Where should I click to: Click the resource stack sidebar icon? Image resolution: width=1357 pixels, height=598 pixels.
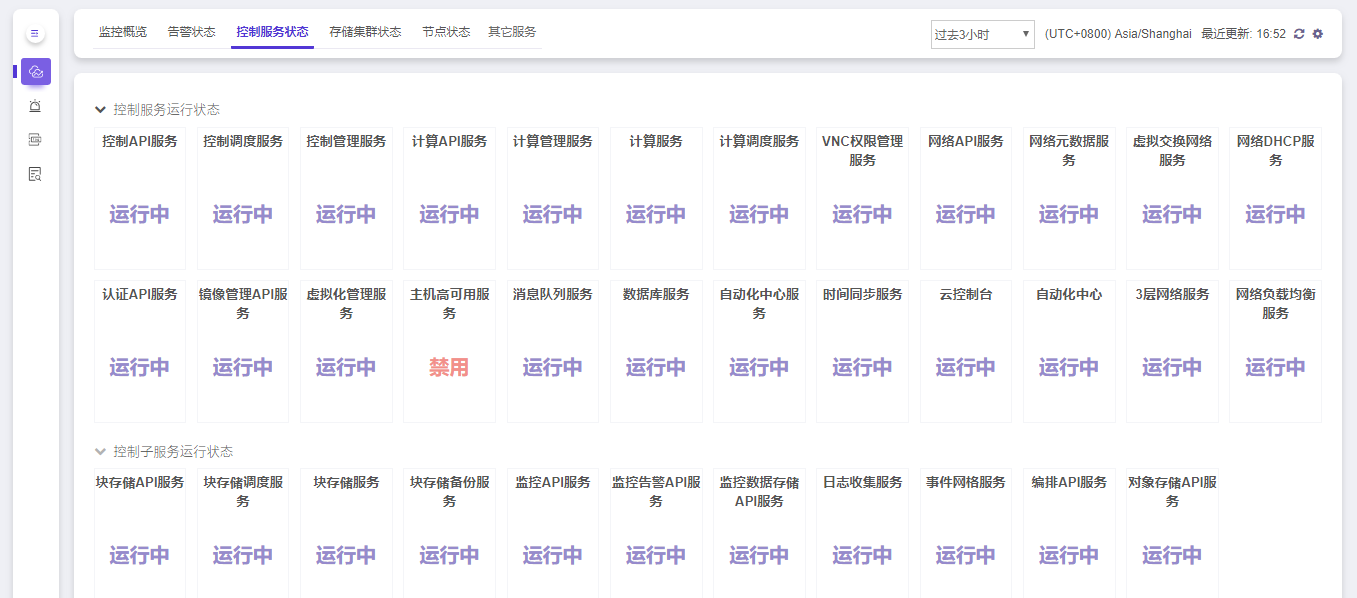click(35, 140)
